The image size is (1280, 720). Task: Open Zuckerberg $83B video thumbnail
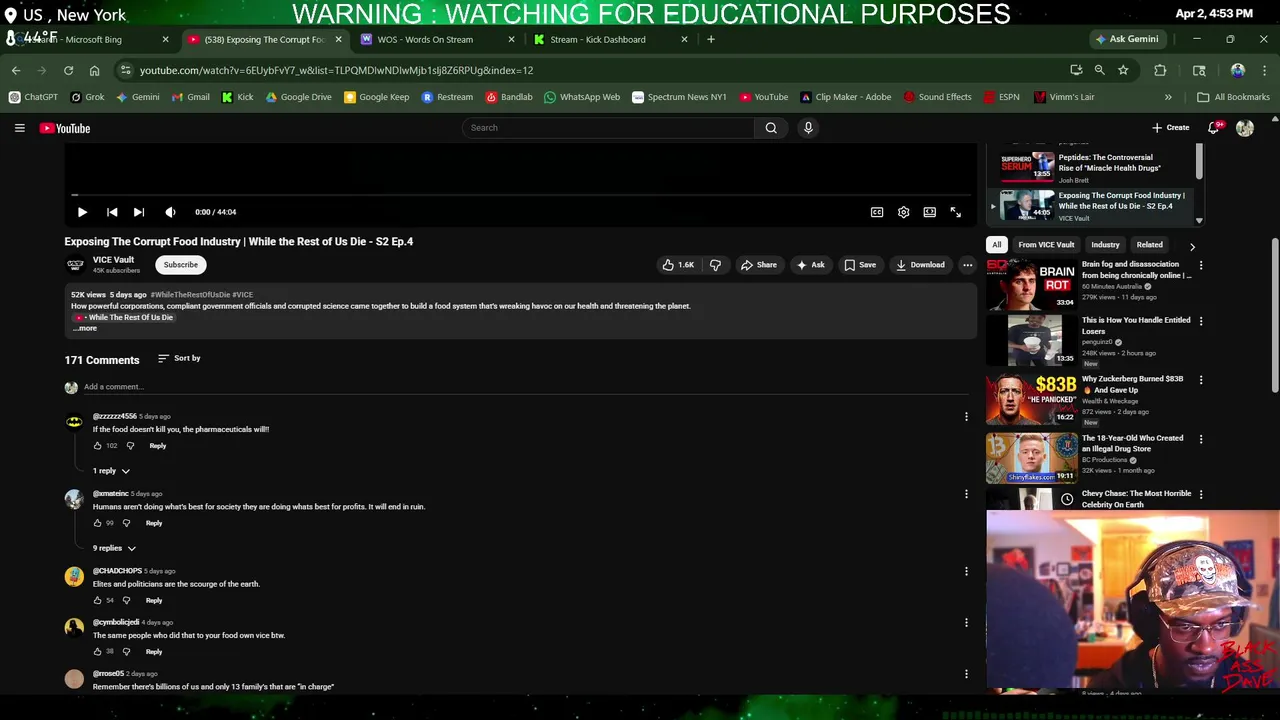click(x=1031, y=401)
